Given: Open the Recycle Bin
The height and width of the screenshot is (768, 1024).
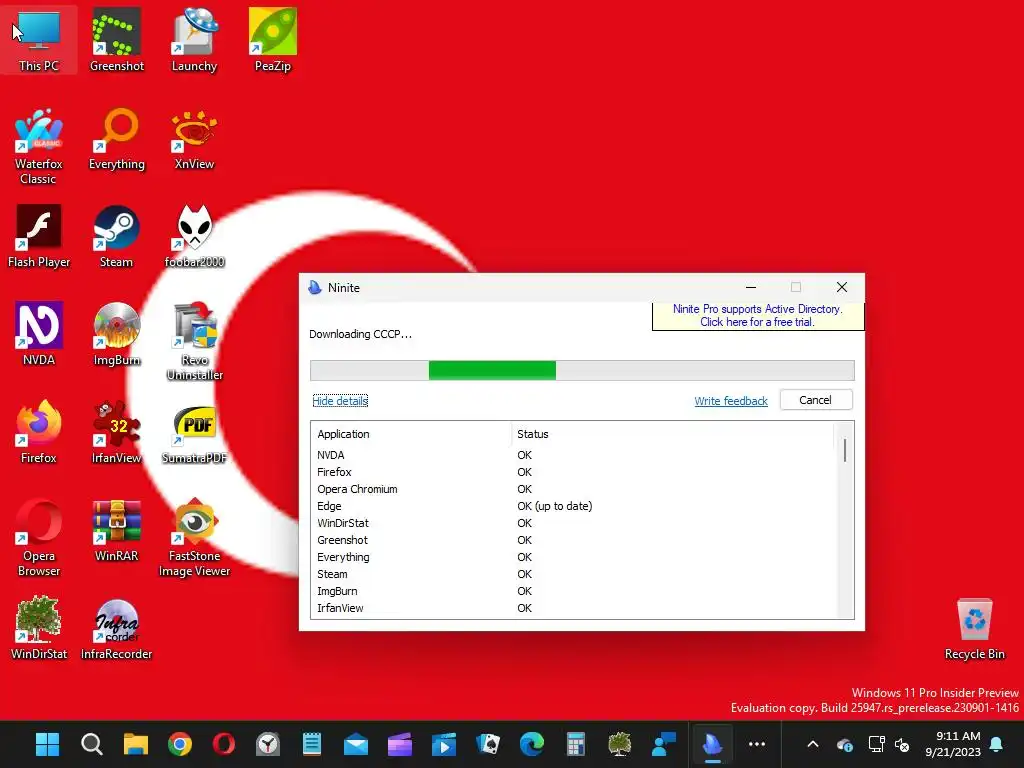Looking at the screenshot, I should (974, 628).
